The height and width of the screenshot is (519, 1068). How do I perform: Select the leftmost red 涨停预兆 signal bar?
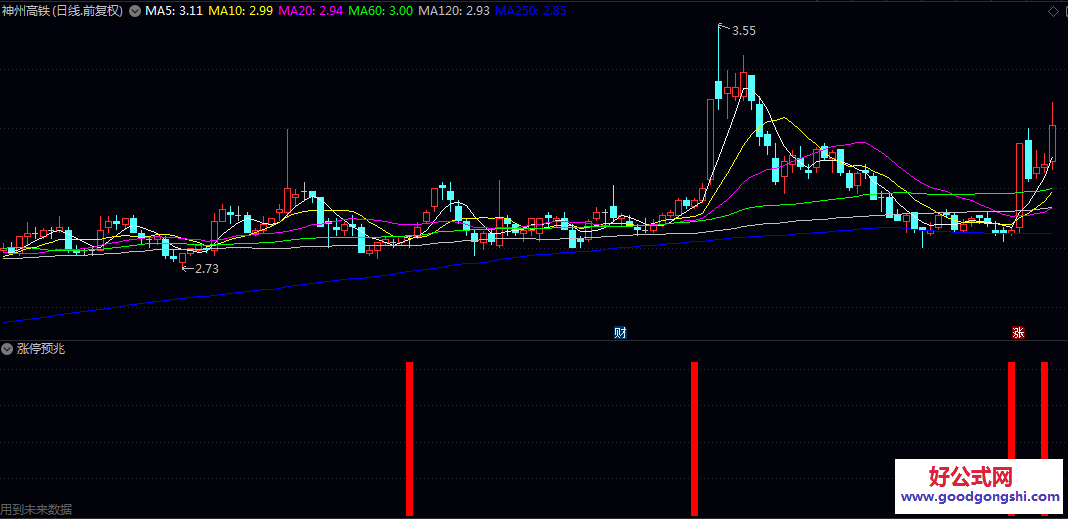(x=409, y=439)
